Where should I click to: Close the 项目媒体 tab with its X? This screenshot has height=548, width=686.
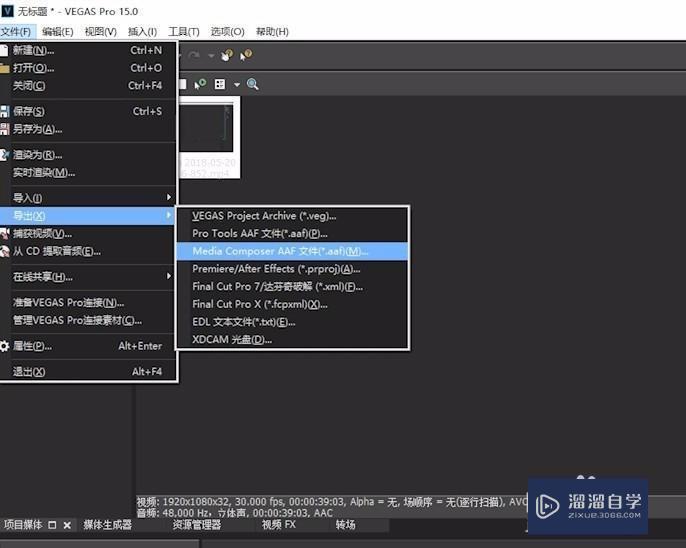[x=67, y=525]
